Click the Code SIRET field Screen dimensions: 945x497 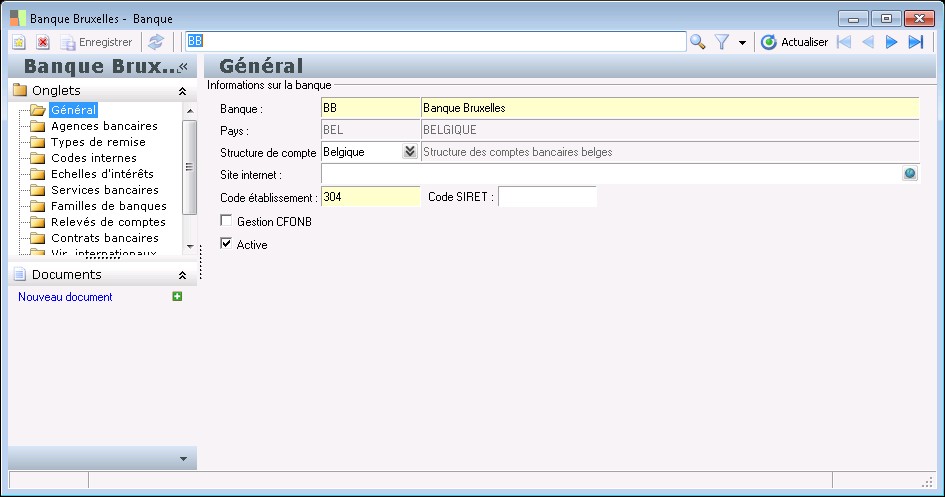[547, 196]
